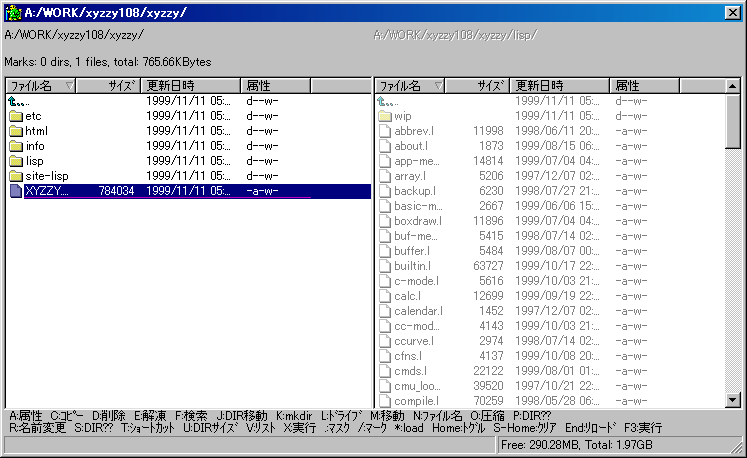Viewport: 747px width, 458px height.
Task: Select the cc-mod... file name
Action: (x=417, y=326)
